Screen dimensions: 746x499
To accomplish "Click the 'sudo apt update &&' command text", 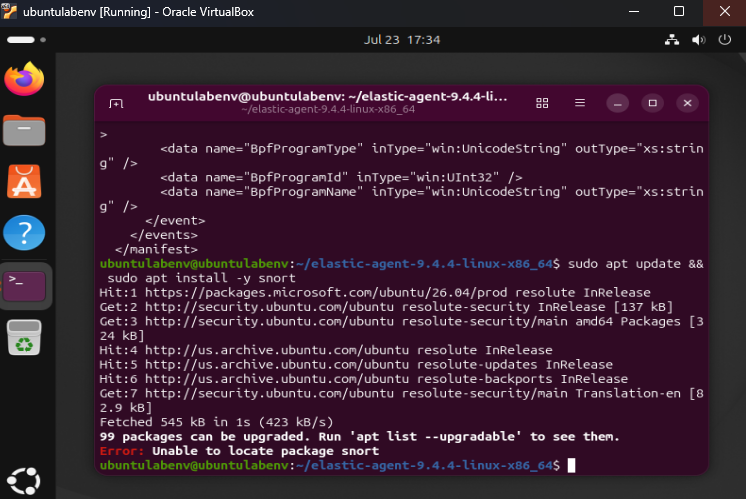I will click(x=635, y=264).
